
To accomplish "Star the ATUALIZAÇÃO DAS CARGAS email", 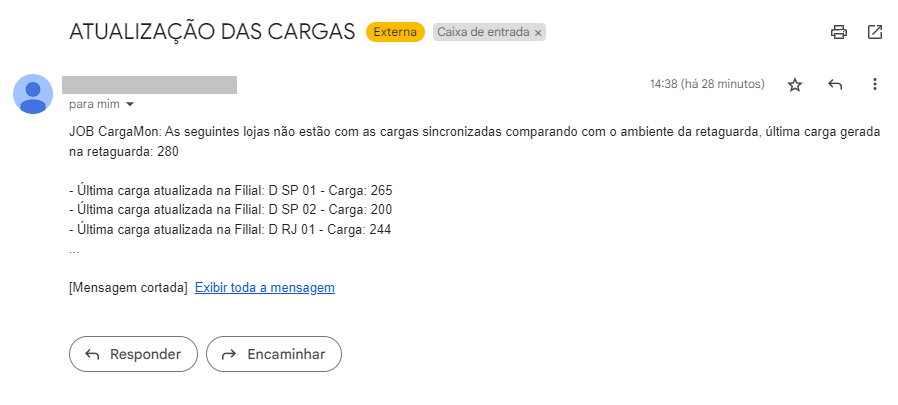I will coord(795,85).
